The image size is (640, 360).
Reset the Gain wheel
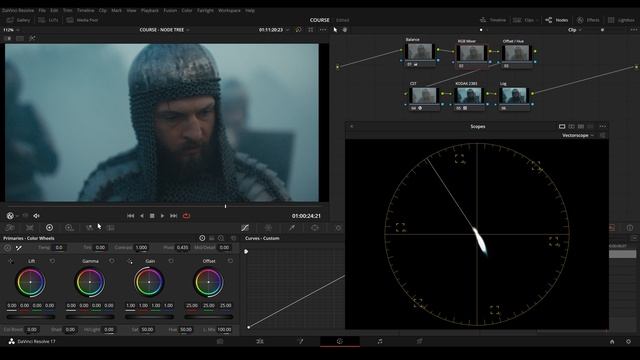[x=171, y=261]
